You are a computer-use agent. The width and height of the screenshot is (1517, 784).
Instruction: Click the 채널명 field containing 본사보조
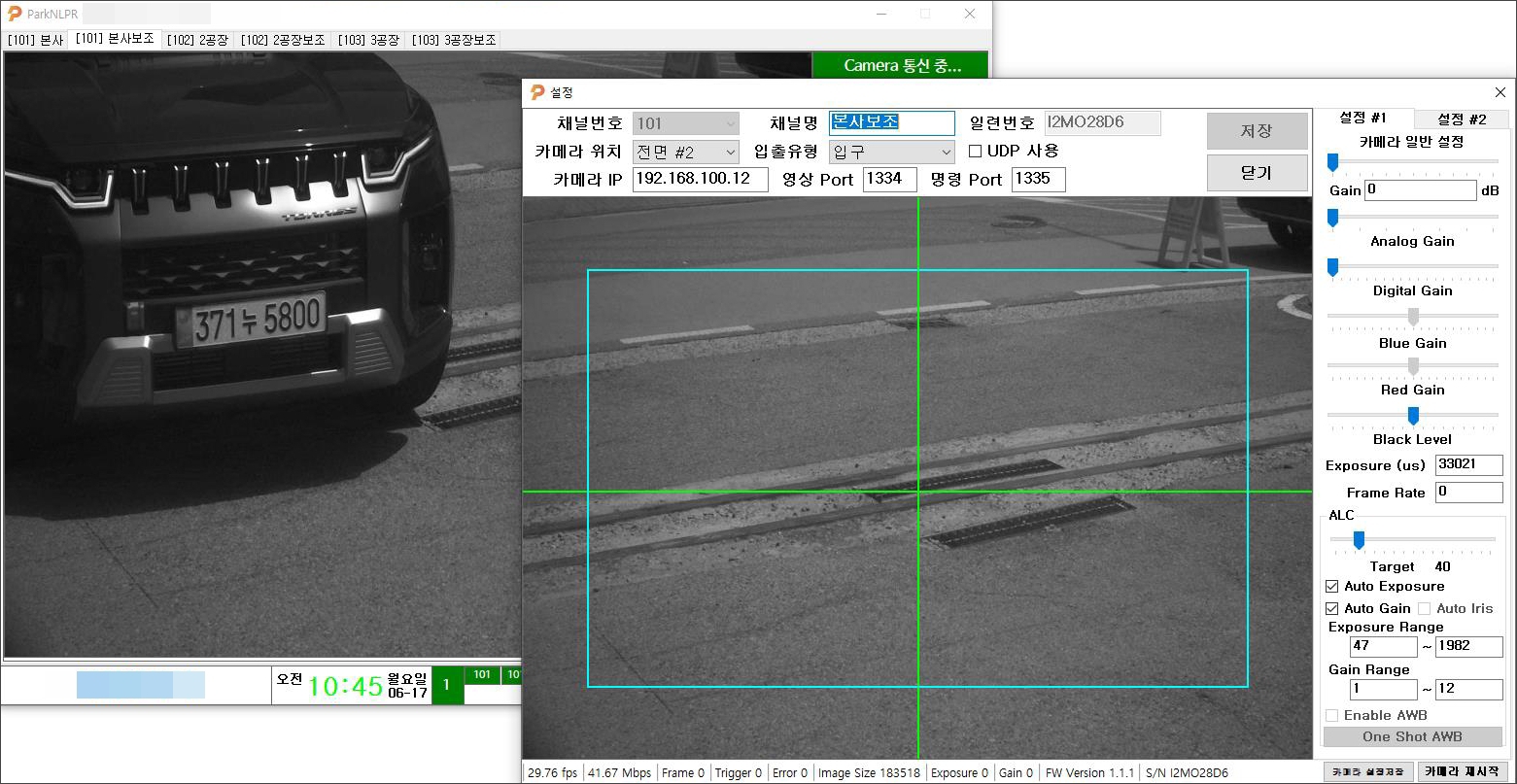[x=892, y=123]
